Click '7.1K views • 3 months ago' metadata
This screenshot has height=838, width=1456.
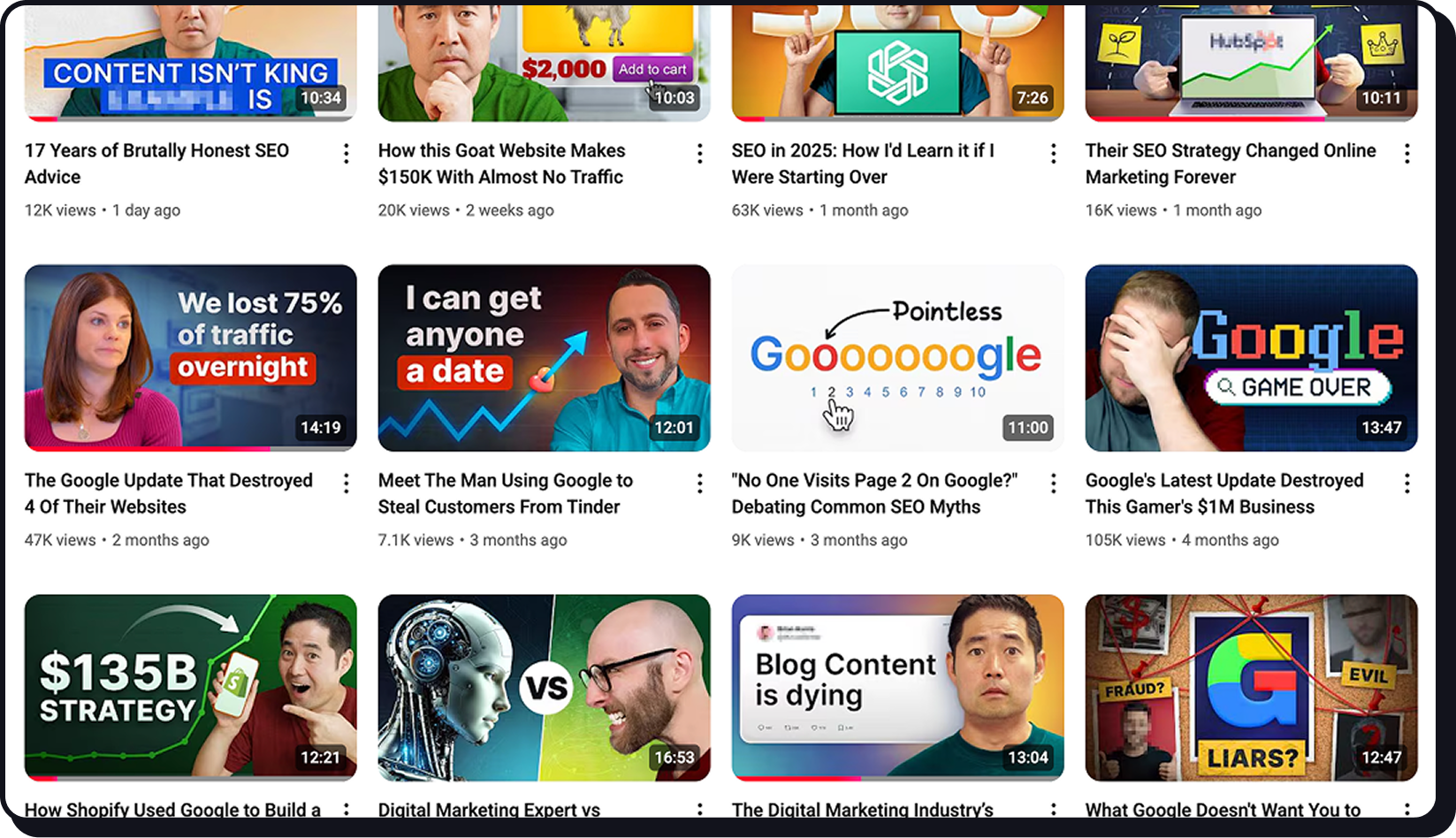click(x=473, y=540)
